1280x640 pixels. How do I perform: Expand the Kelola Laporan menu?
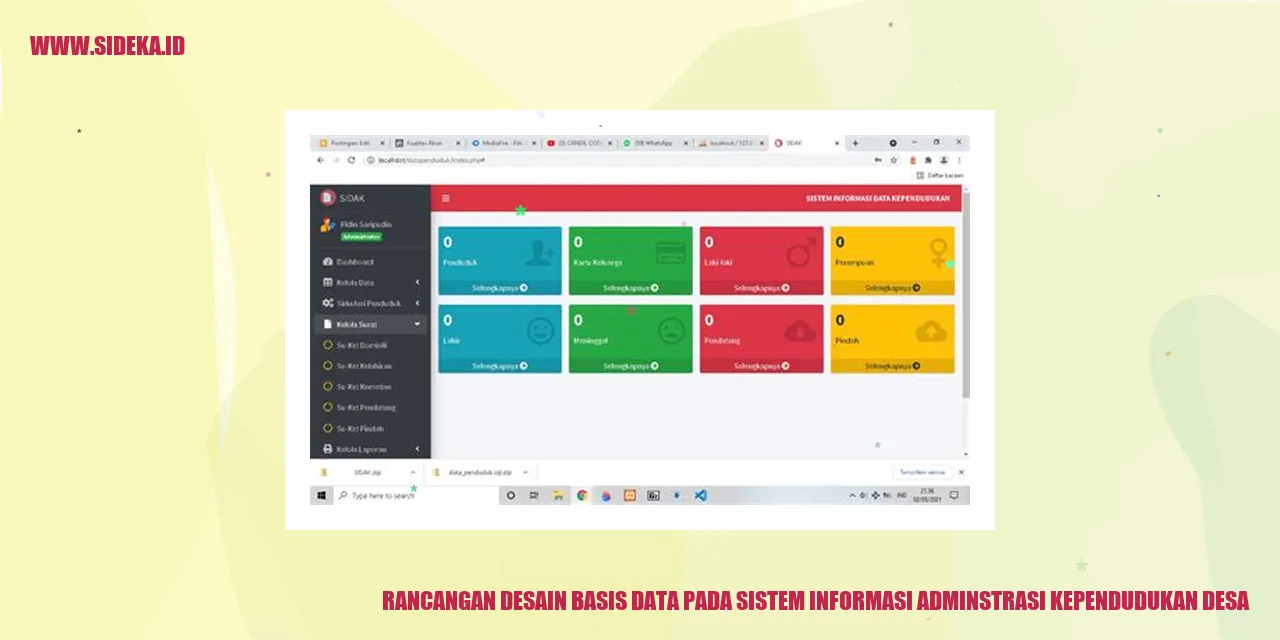point(370,450)
